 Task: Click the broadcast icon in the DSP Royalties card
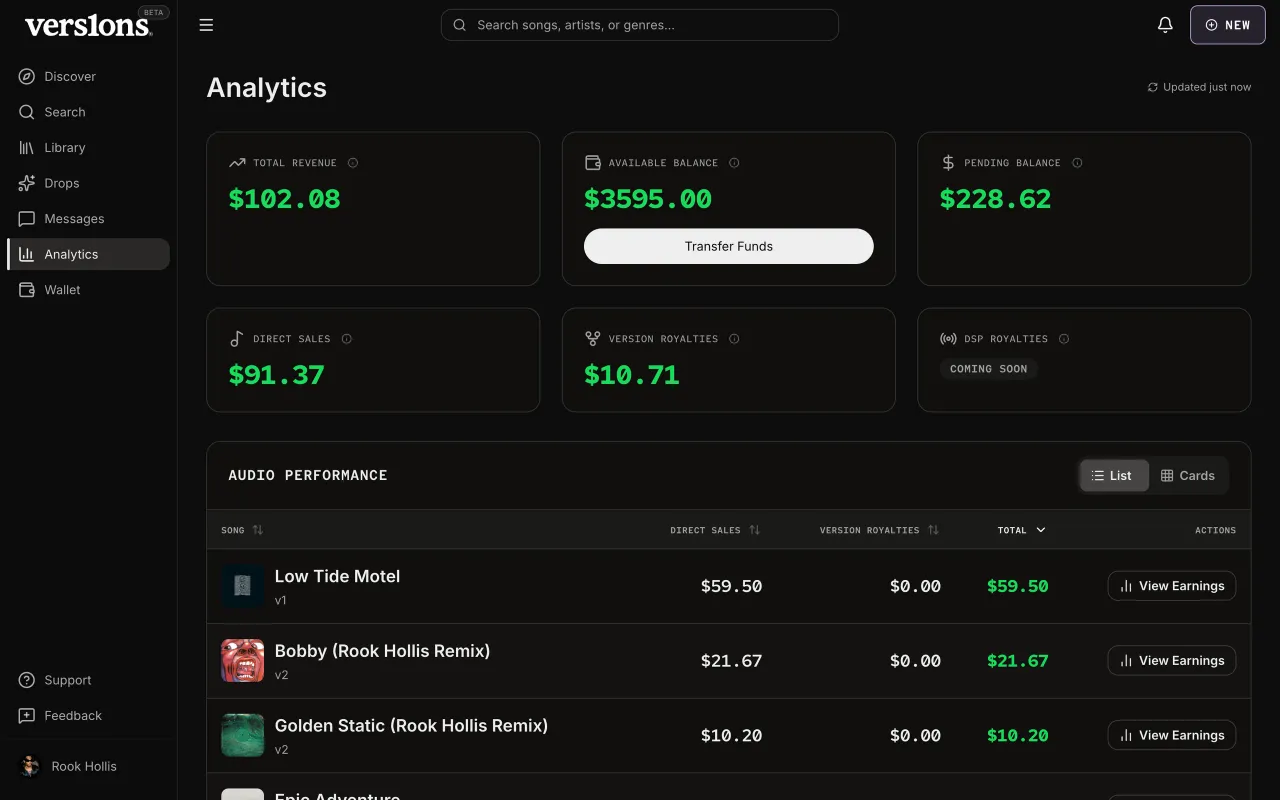(x=948, y=339)
